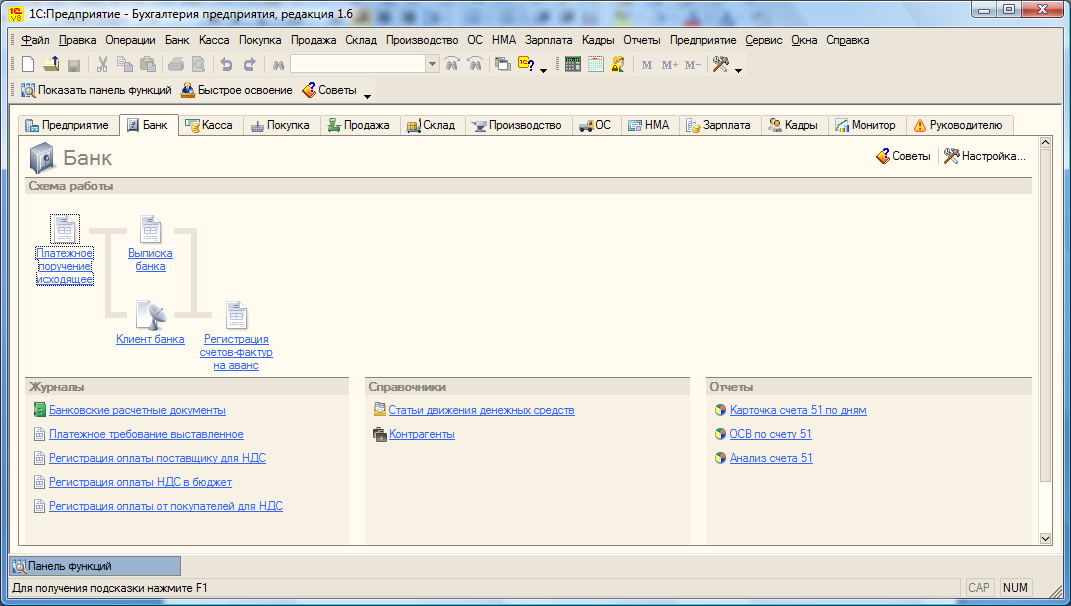The width and height of the screenshot is (1071, 606).
Task: Select Панель функций window in bottom bar
Action: coord(96,566)
